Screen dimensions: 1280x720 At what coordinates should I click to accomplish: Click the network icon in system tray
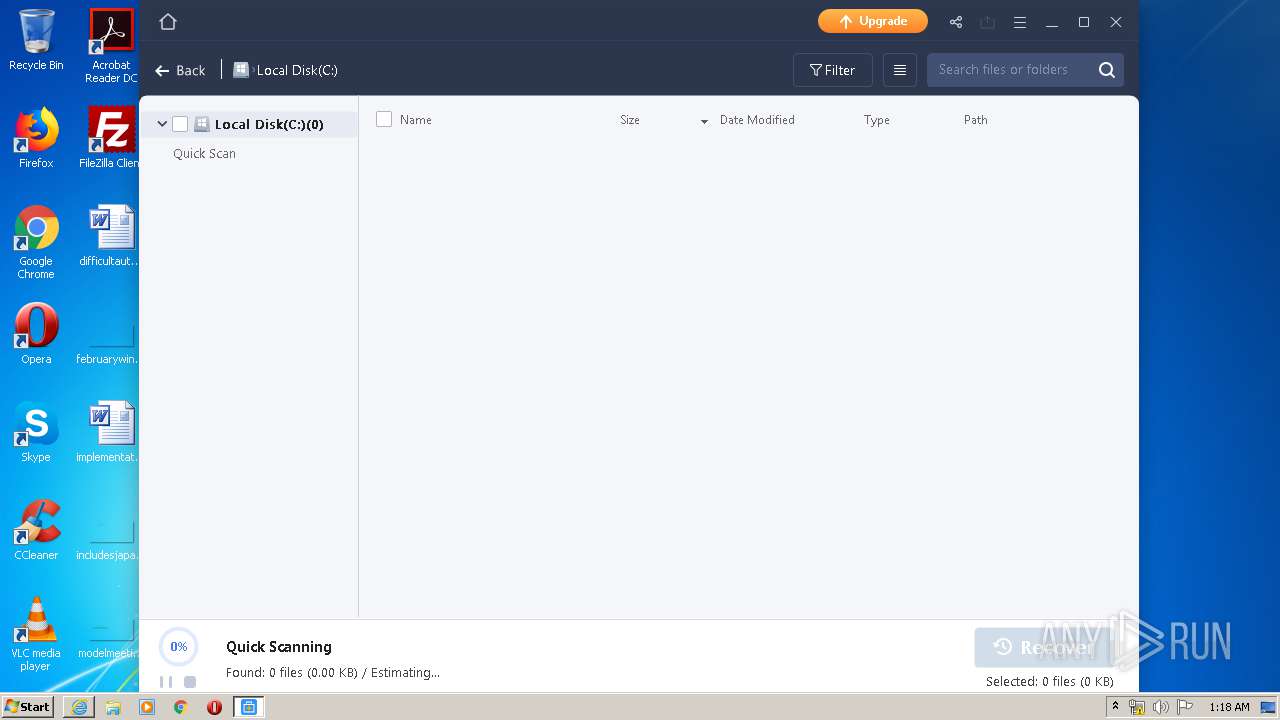pos(1137,707)
